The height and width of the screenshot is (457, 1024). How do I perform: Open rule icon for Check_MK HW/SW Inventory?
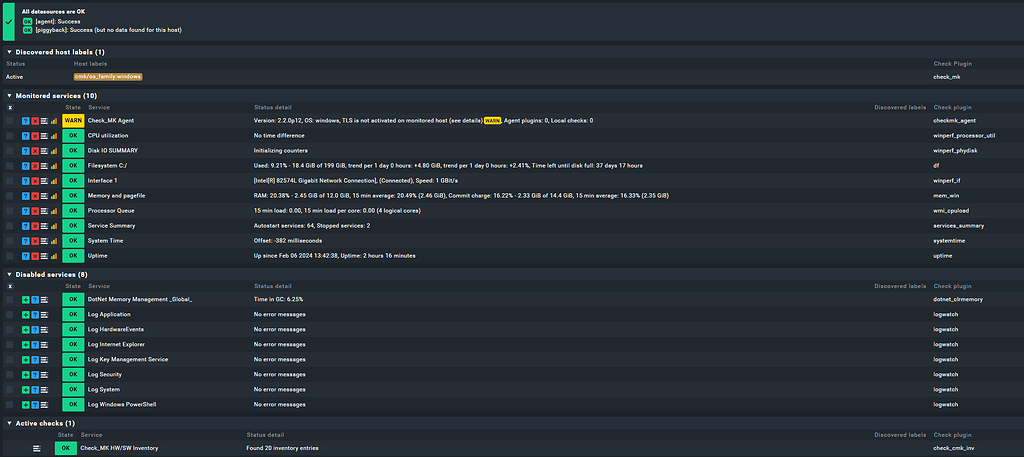37,448
